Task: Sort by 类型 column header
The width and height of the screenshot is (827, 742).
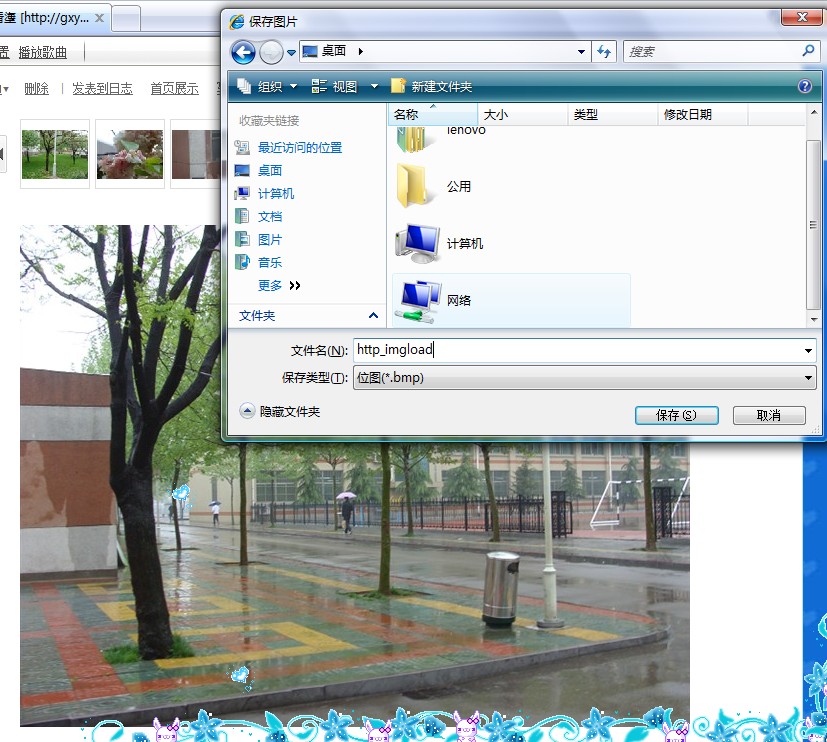Action: 613,114
